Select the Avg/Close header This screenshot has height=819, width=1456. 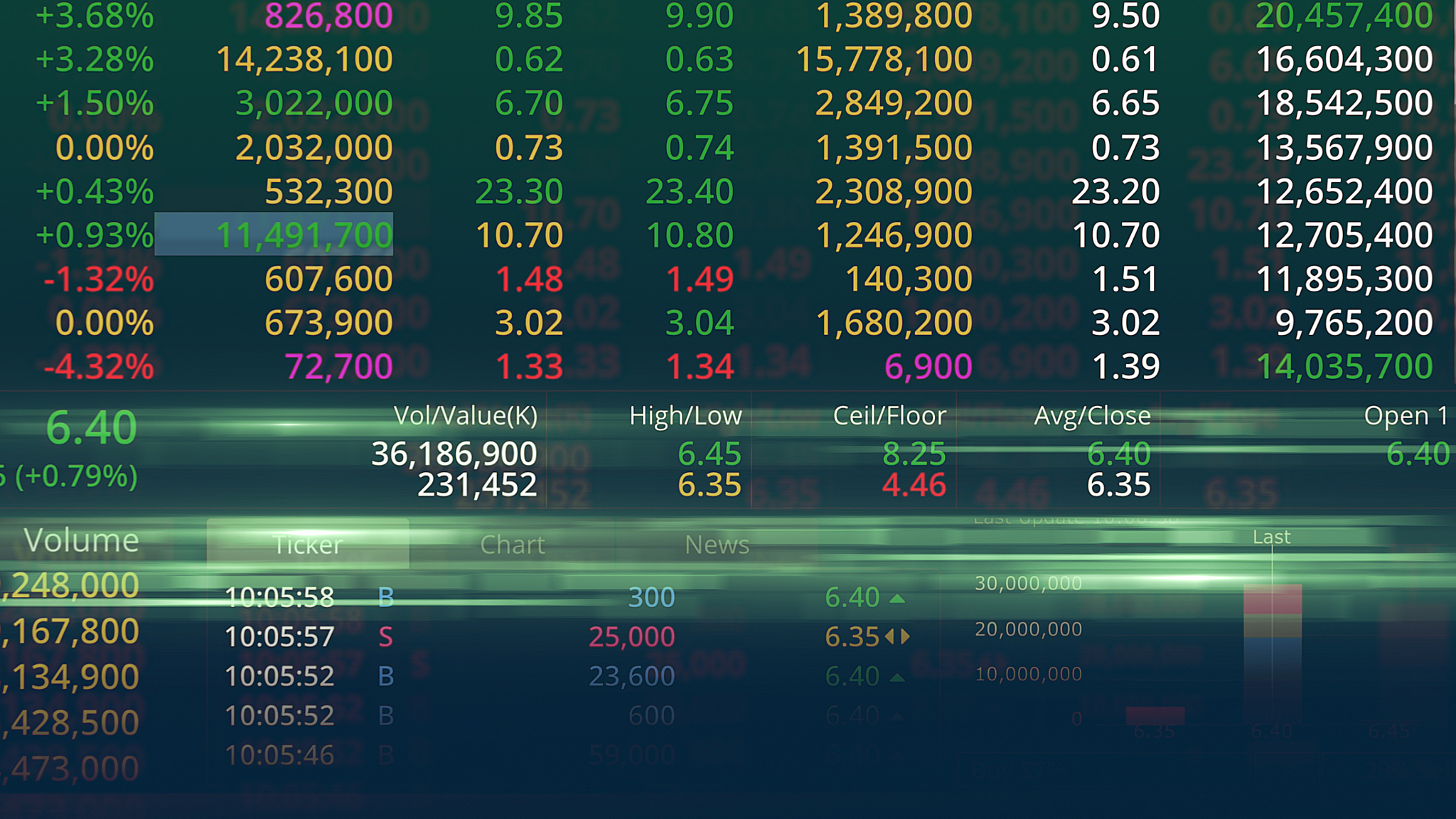click(x=1092, y=415)
